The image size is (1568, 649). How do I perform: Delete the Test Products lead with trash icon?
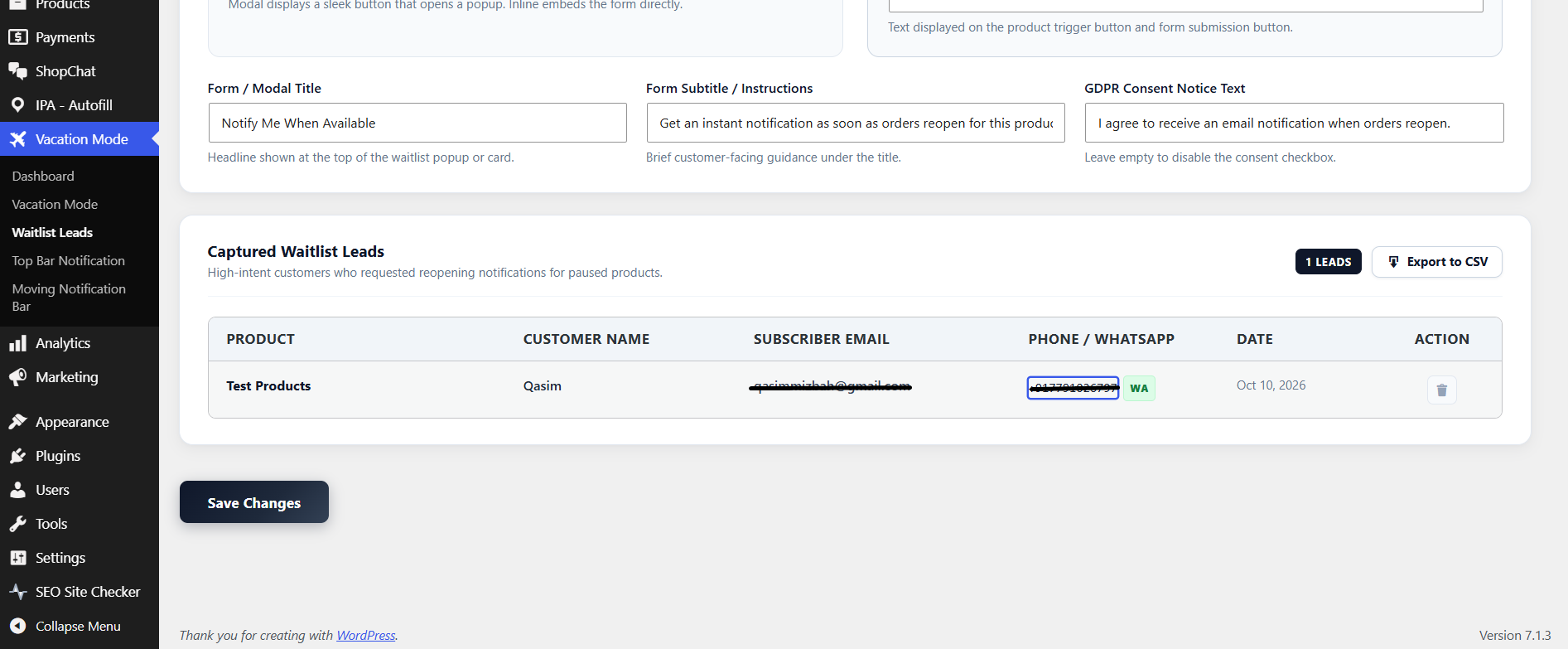(x=1441, y=390)
